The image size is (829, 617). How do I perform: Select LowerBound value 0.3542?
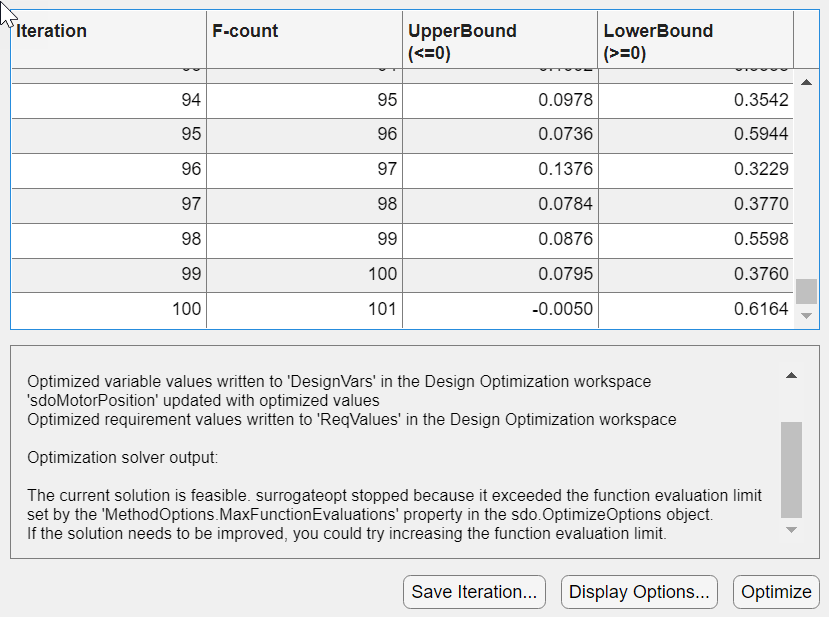[696, 100]
